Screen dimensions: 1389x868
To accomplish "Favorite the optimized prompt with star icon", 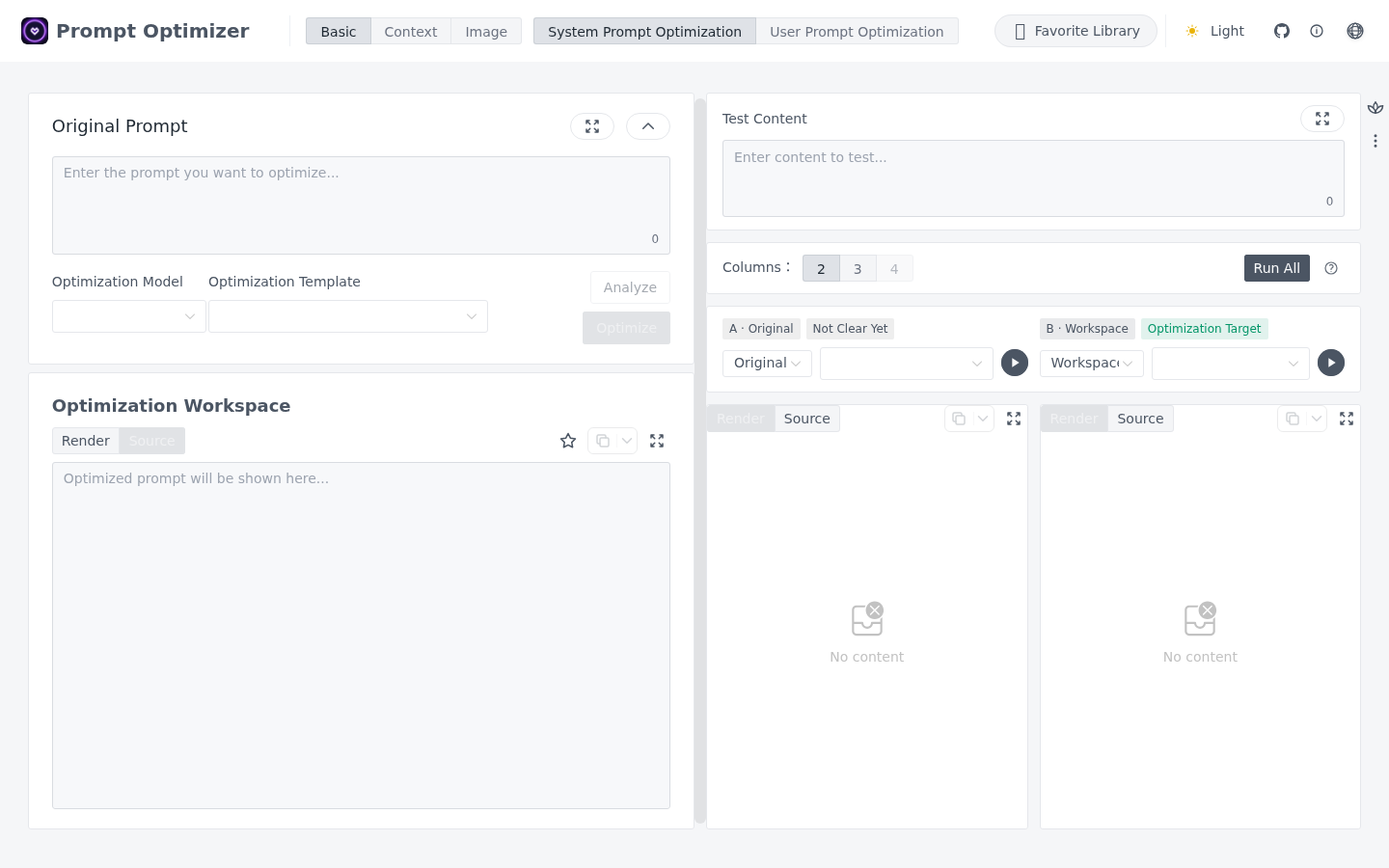I will tap(568, 441).
